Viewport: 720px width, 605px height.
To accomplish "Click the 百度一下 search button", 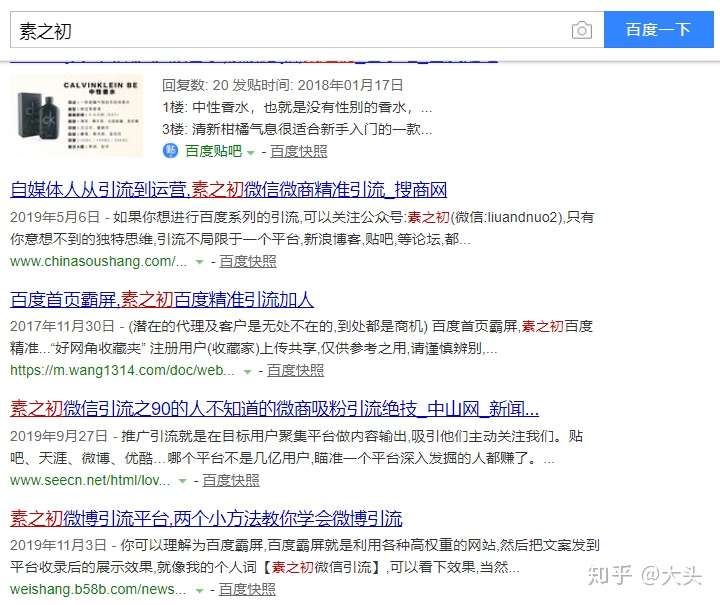I will tap(658, 30).
